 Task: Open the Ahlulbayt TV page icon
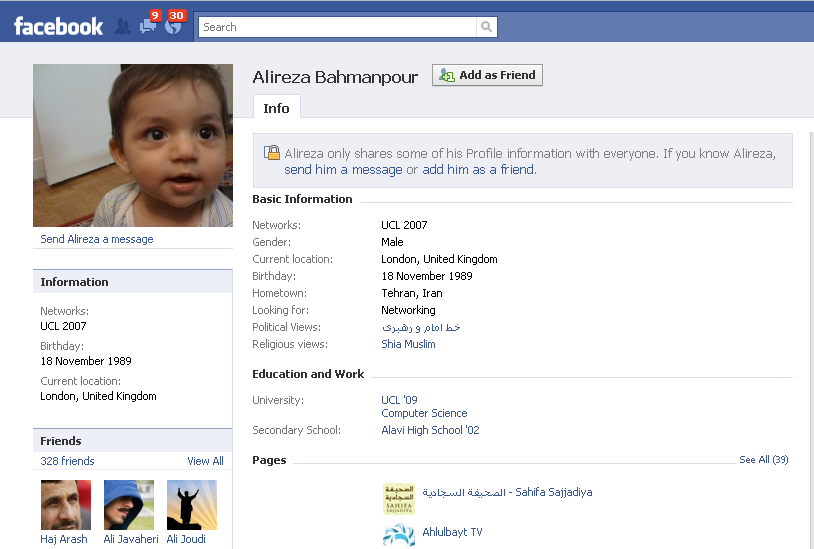click(399, 535)
